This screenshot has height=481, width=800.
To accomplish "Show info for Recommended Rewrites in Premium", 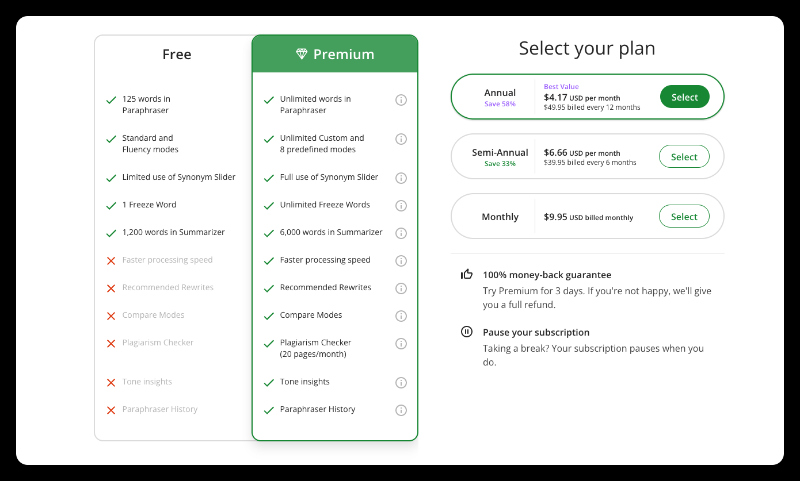I will click(401, 288).
